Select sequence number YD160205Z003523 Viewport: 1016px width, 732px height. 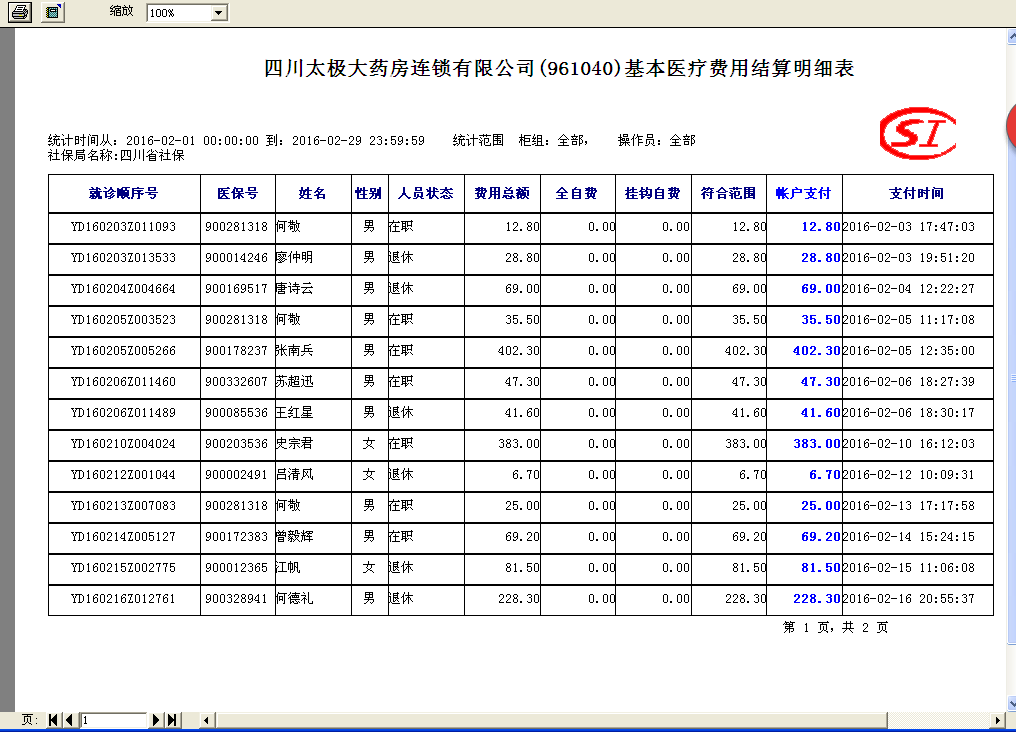(123, 320)
